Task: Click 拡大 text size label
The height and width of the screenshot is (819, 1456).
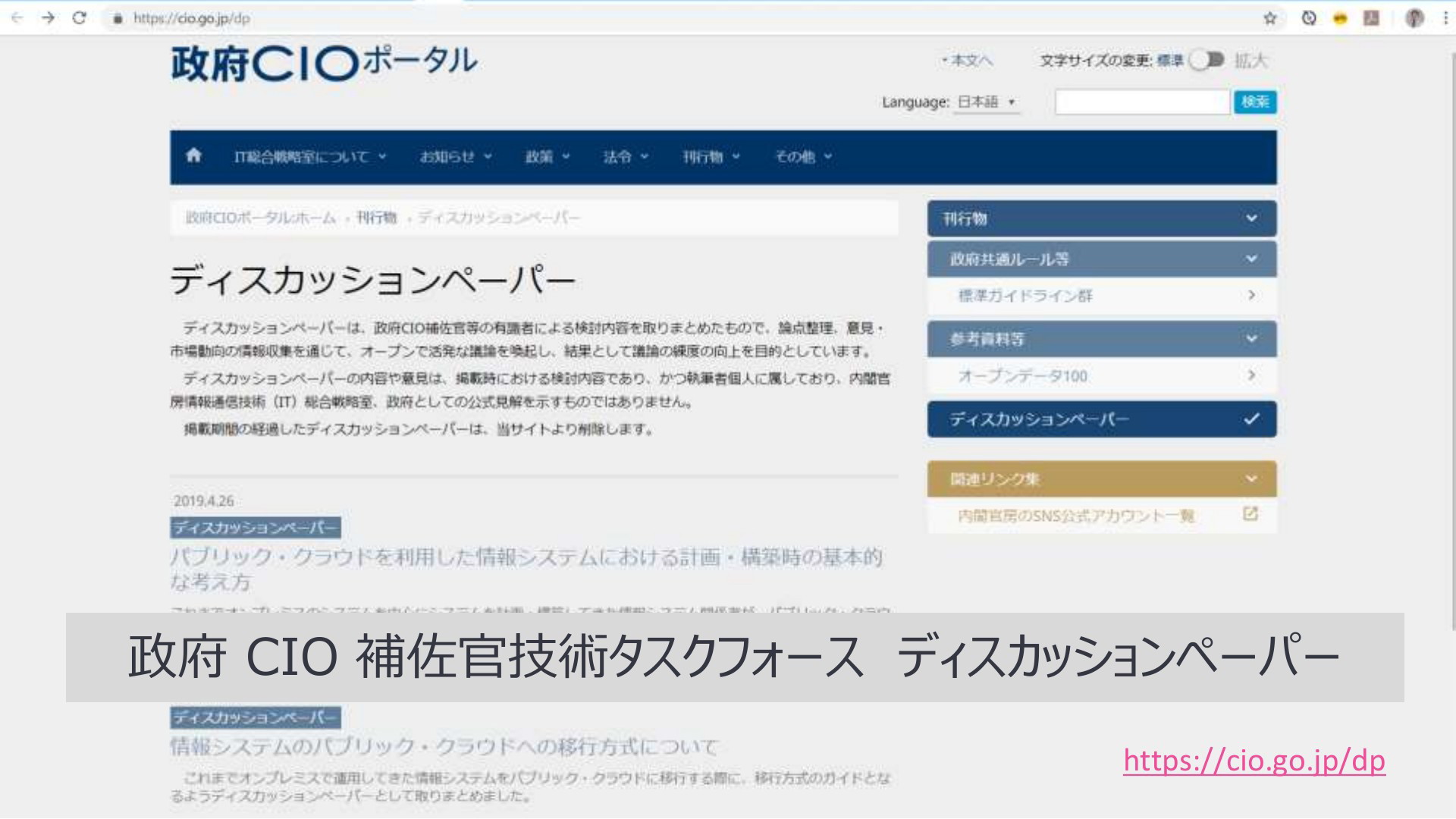Action: coord(1251,61)
